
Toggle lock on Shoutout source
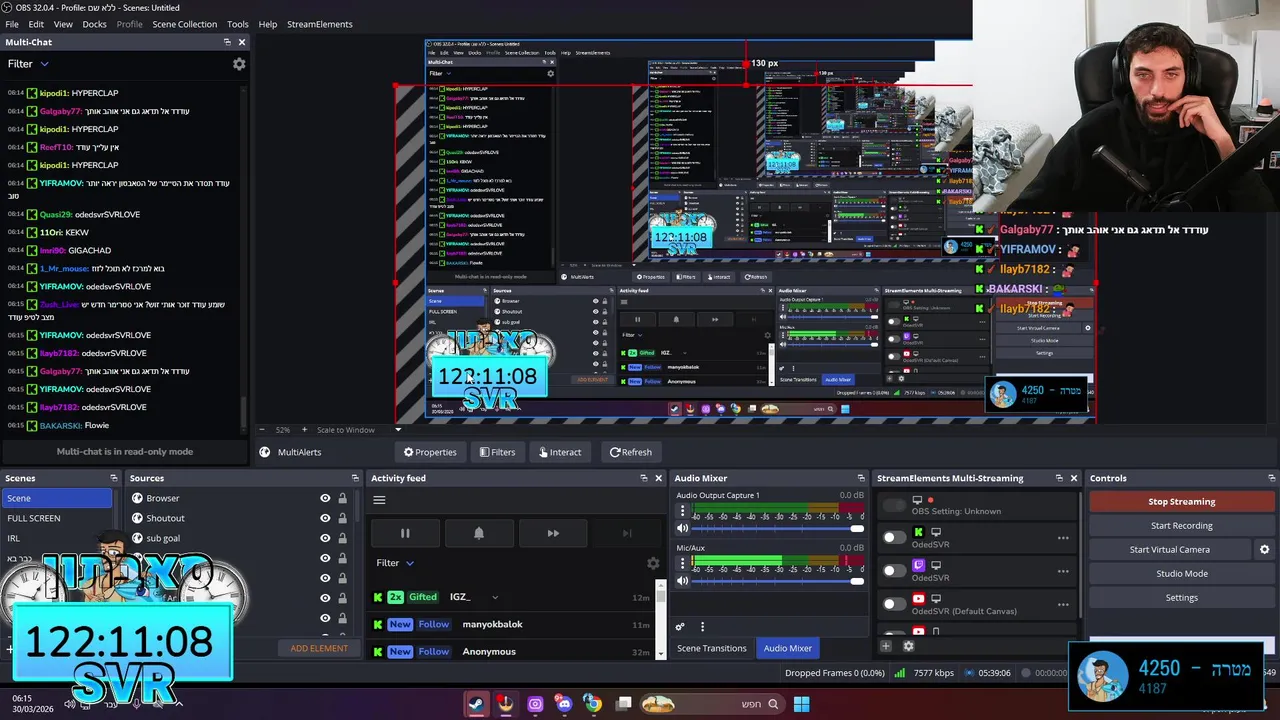pos(342,518)
